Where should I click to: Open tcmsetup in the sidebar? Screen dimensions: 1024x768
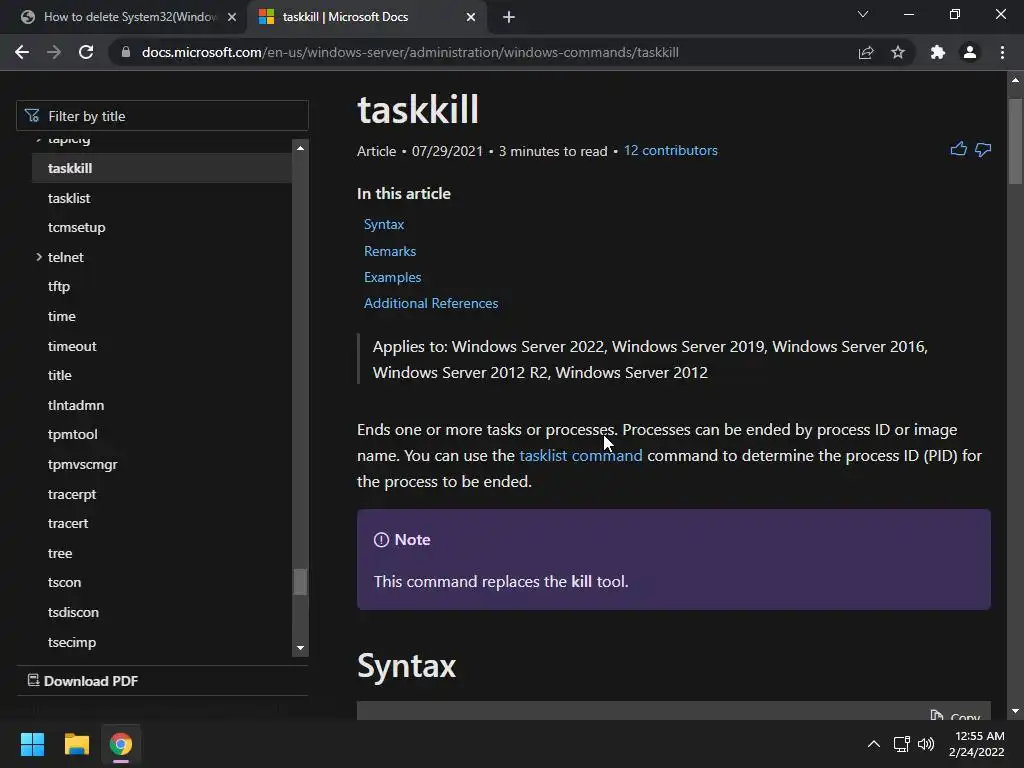pos(76,227)
